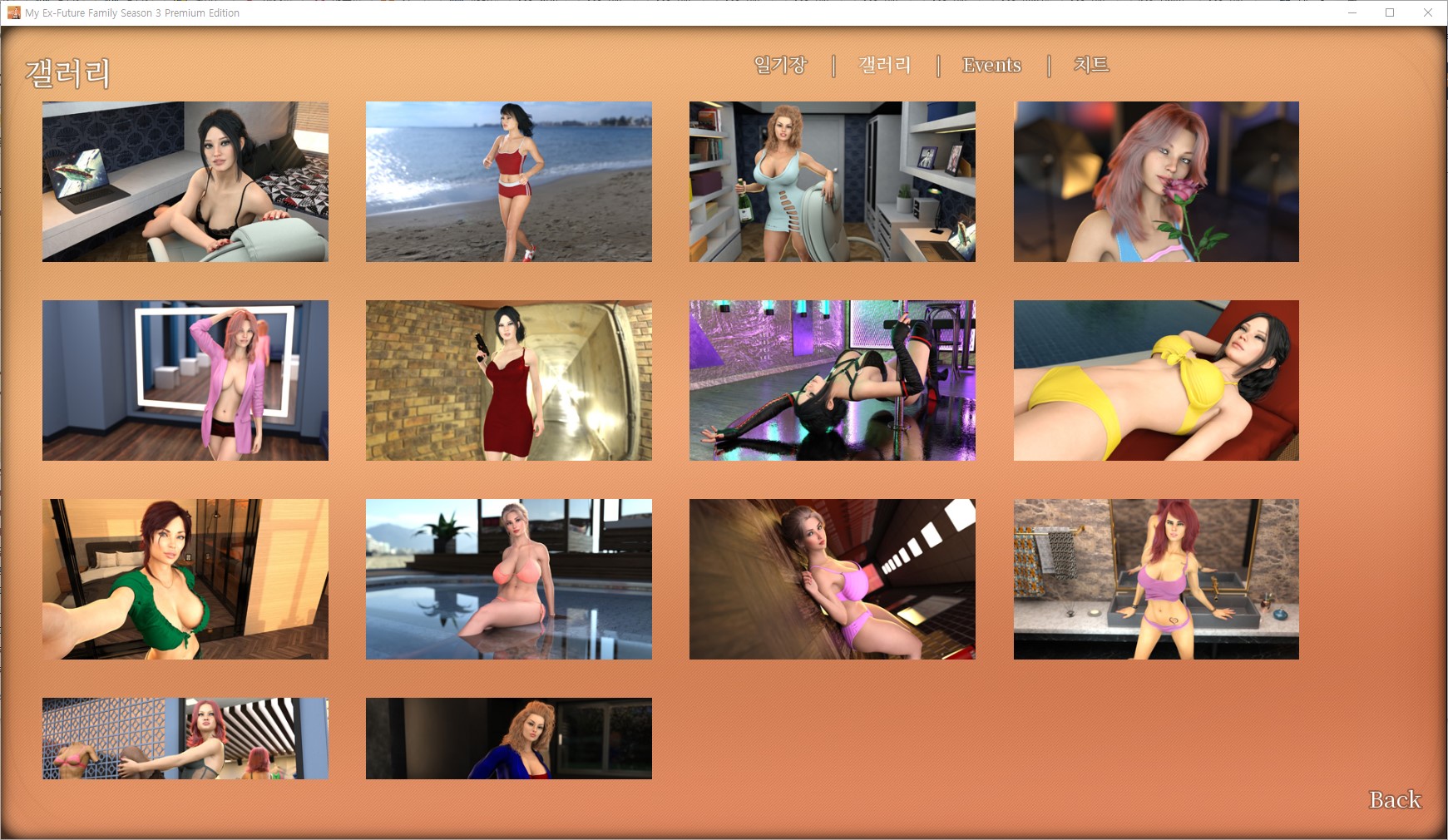This screenshot has height=840, width=1448.
Task: Open the laptop desk scene thumbnail
Action: click(185, 182)
